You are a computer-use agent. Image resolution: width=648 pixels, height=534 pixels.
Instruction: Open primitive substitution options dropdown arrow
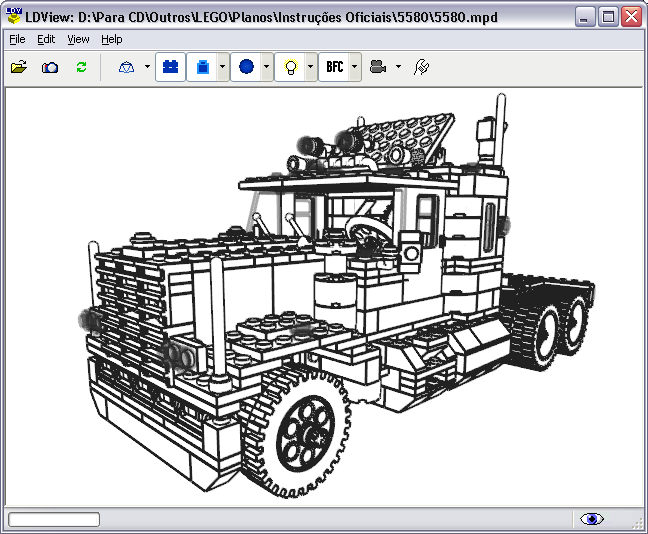tap(267, 67)
